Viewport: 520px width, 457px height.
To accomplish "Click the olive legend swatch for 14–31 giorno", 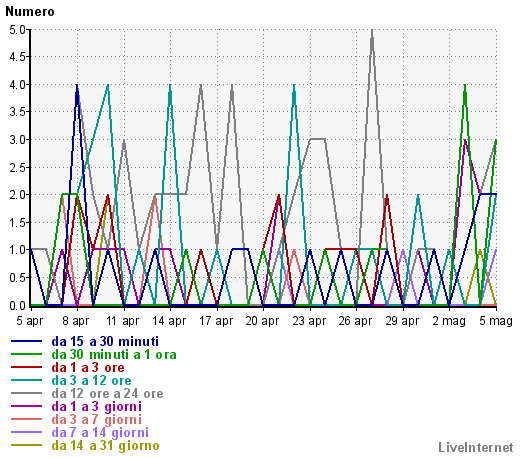I will [x=26, y=445].
